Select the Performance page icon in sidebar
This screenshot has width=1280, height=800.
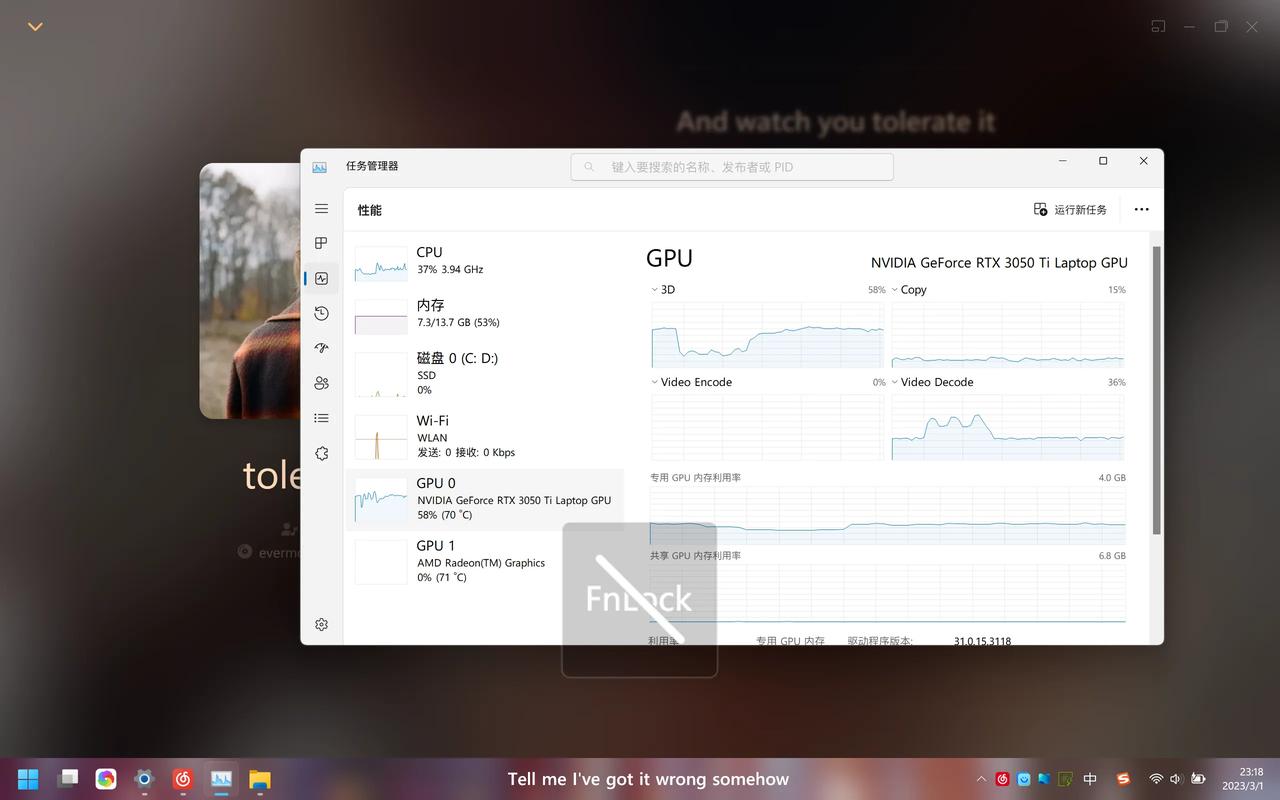pyautogui.click(x=321, y=279)
